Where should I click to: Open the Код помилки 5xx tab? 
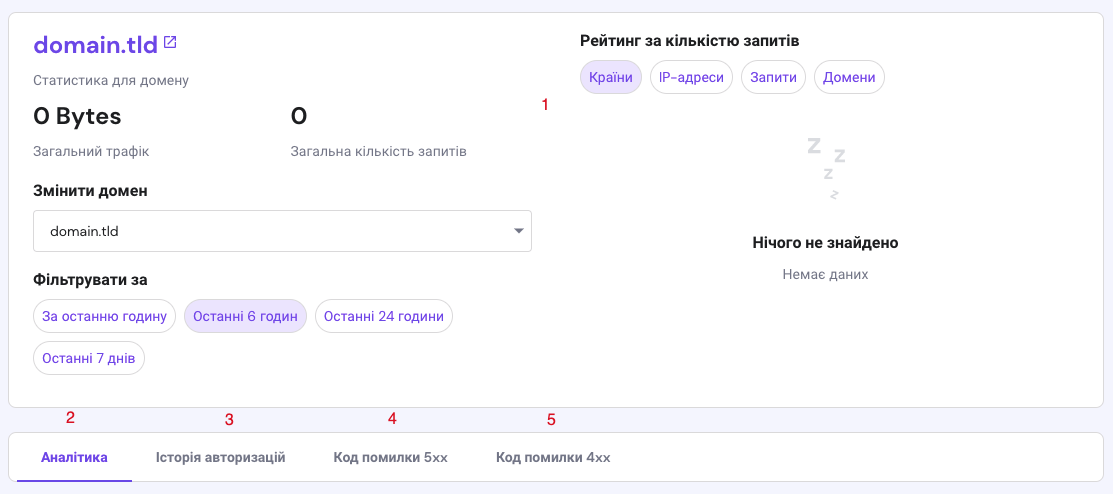click(x=390, y=458)
